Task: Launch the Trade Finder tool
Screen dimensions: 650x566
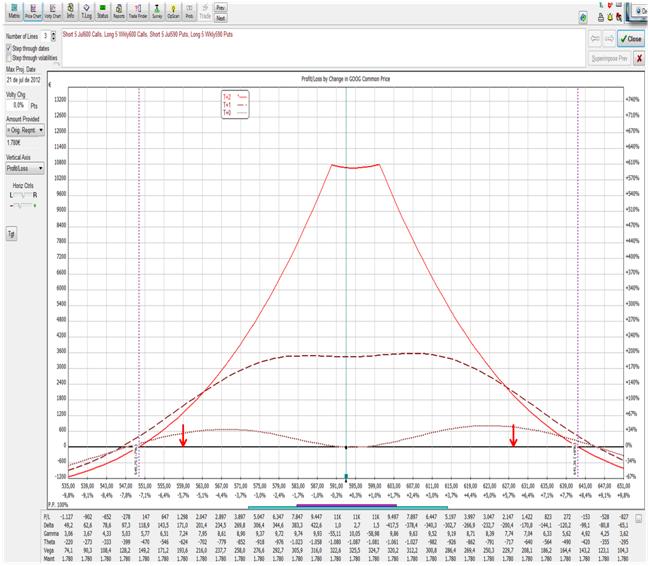Action: point(139,12)
